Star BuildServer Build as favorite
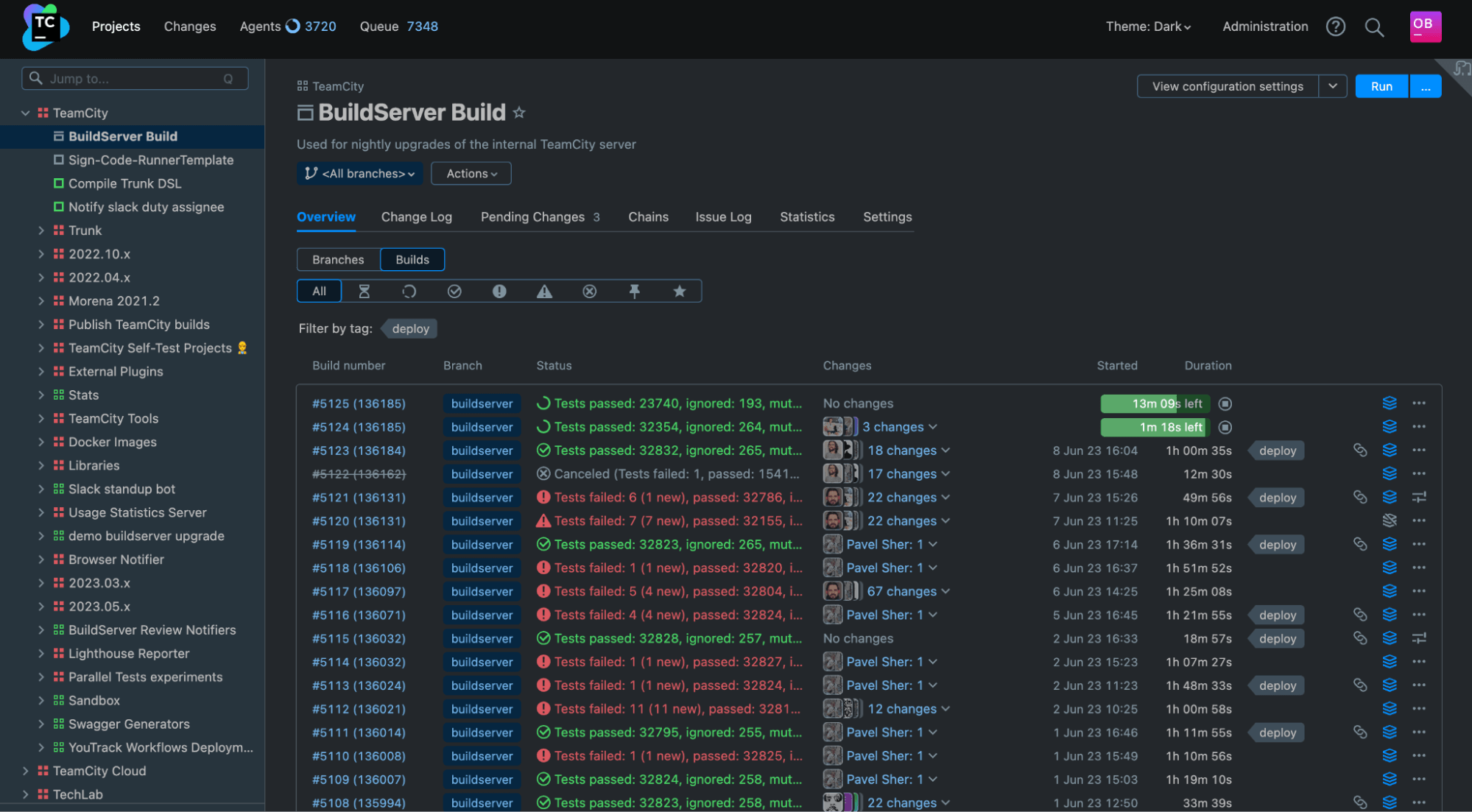1472x812 pixels. (519, 113)
